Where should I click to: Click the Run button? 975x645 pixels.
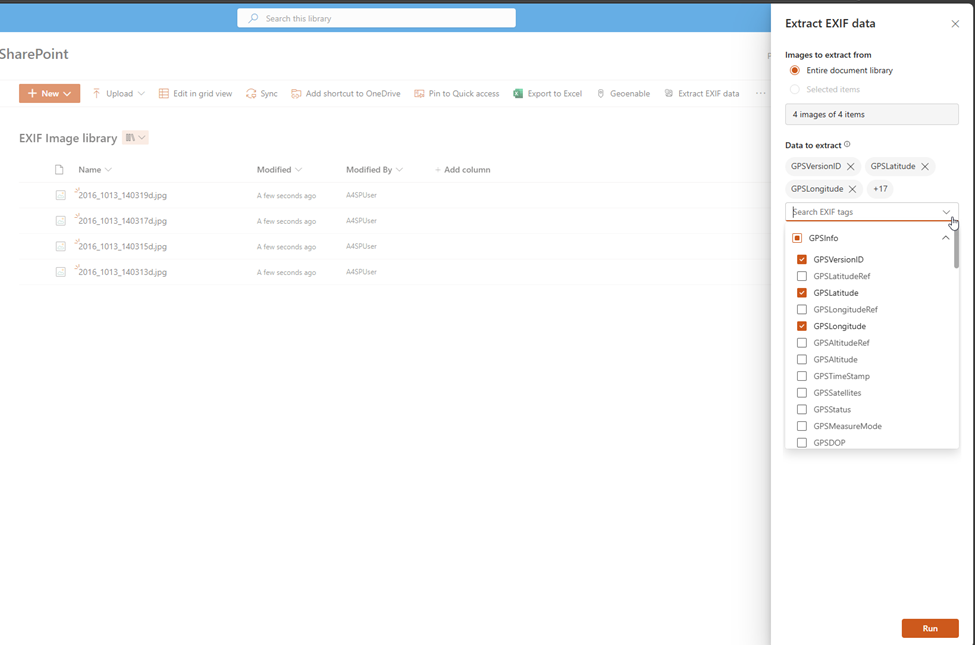pos(930,627)
